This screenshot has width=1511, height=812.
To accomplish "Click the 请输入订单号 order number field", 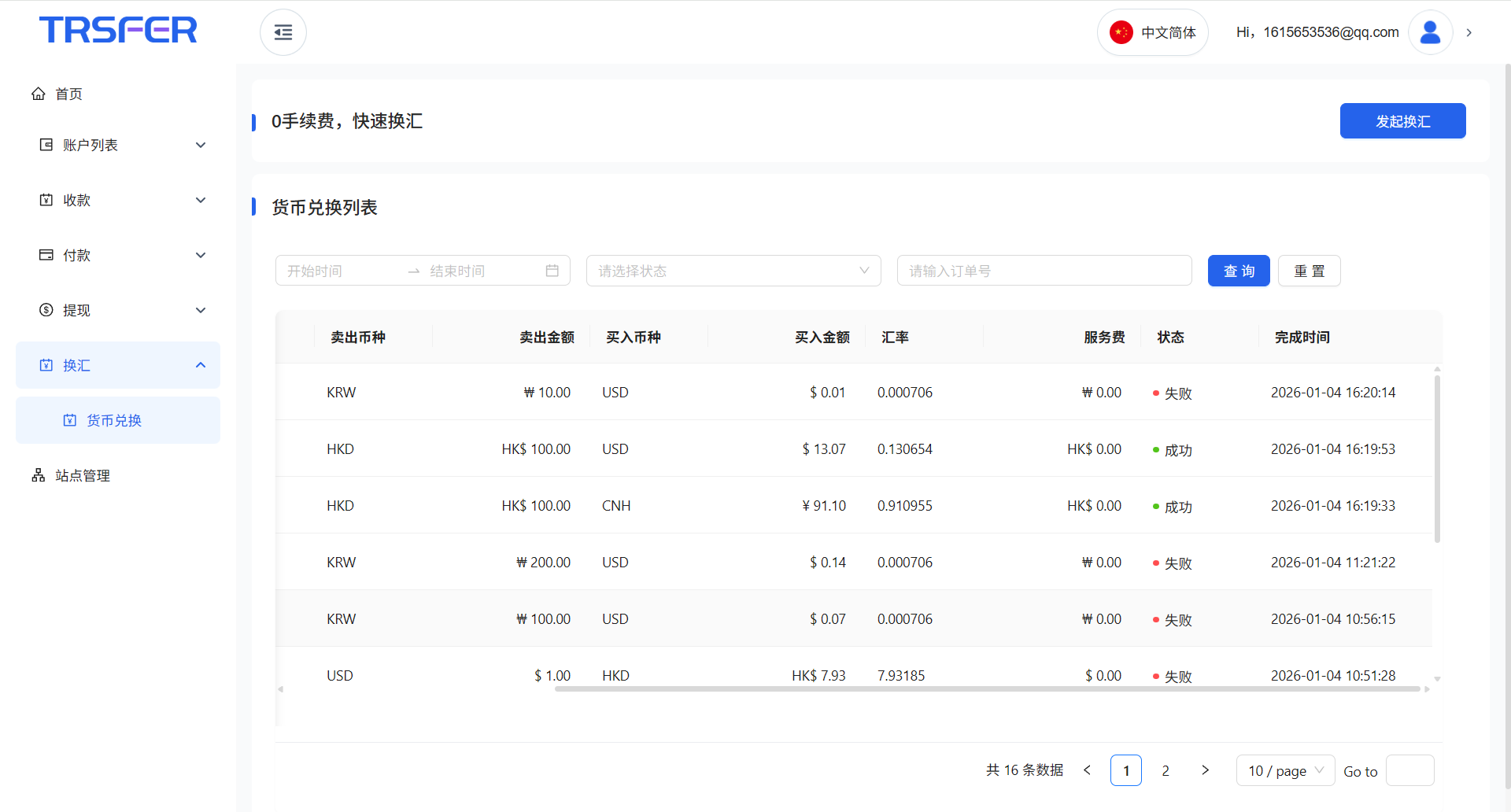I will coord(1044,271).
